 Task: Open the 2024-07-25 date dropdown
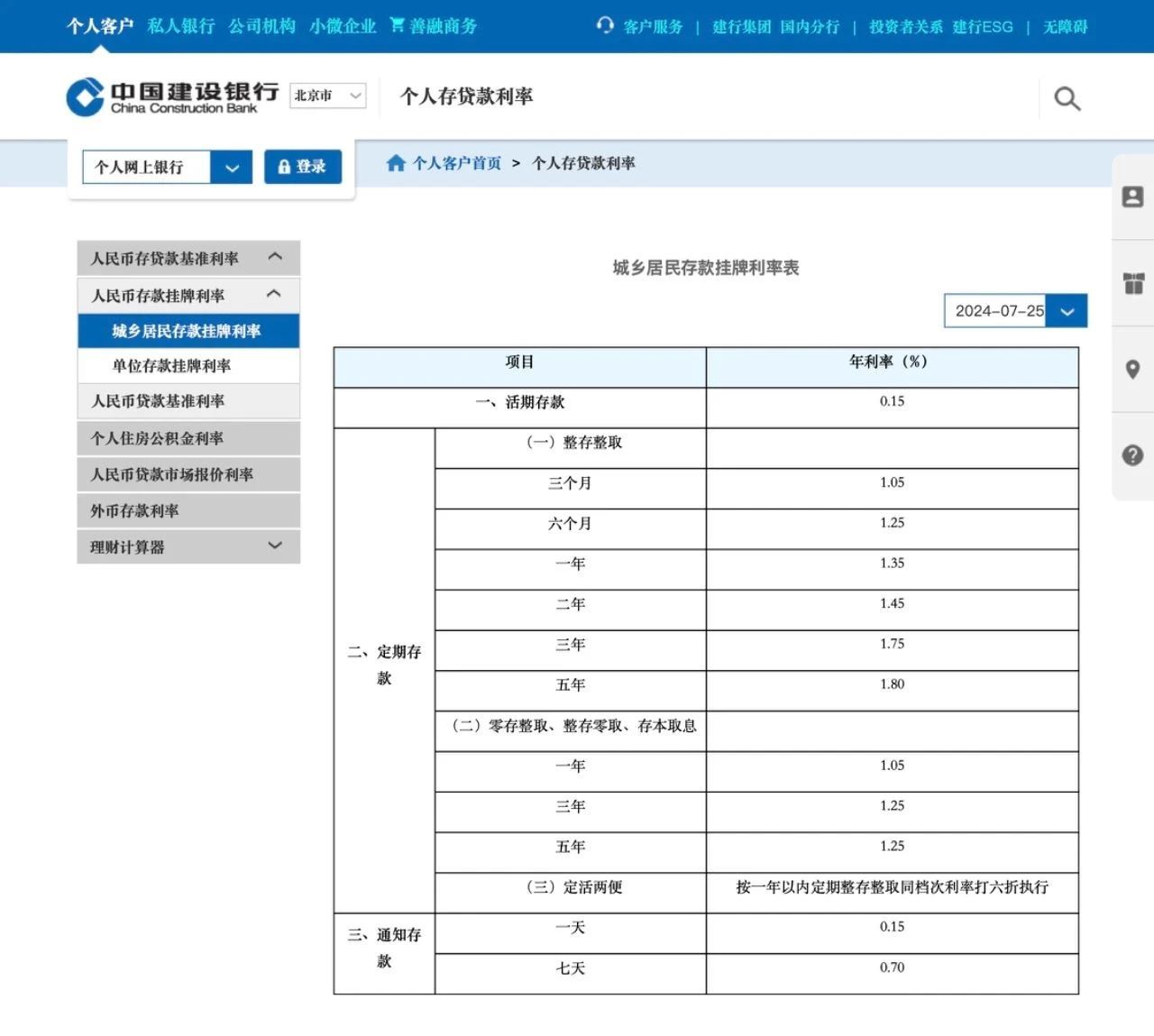tap(1067, 311)
